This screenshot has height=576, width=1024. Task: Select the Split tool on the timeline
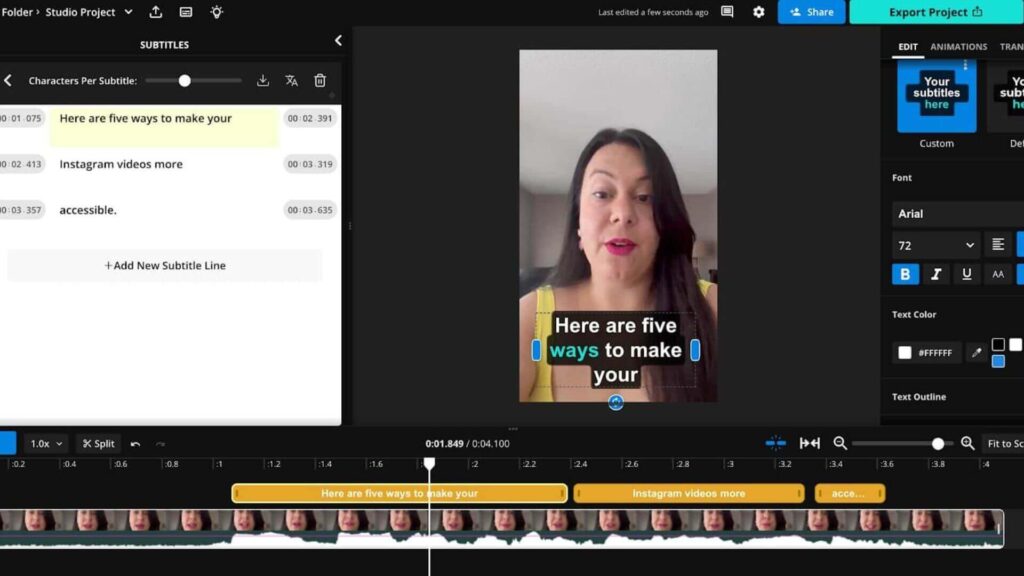97,442
